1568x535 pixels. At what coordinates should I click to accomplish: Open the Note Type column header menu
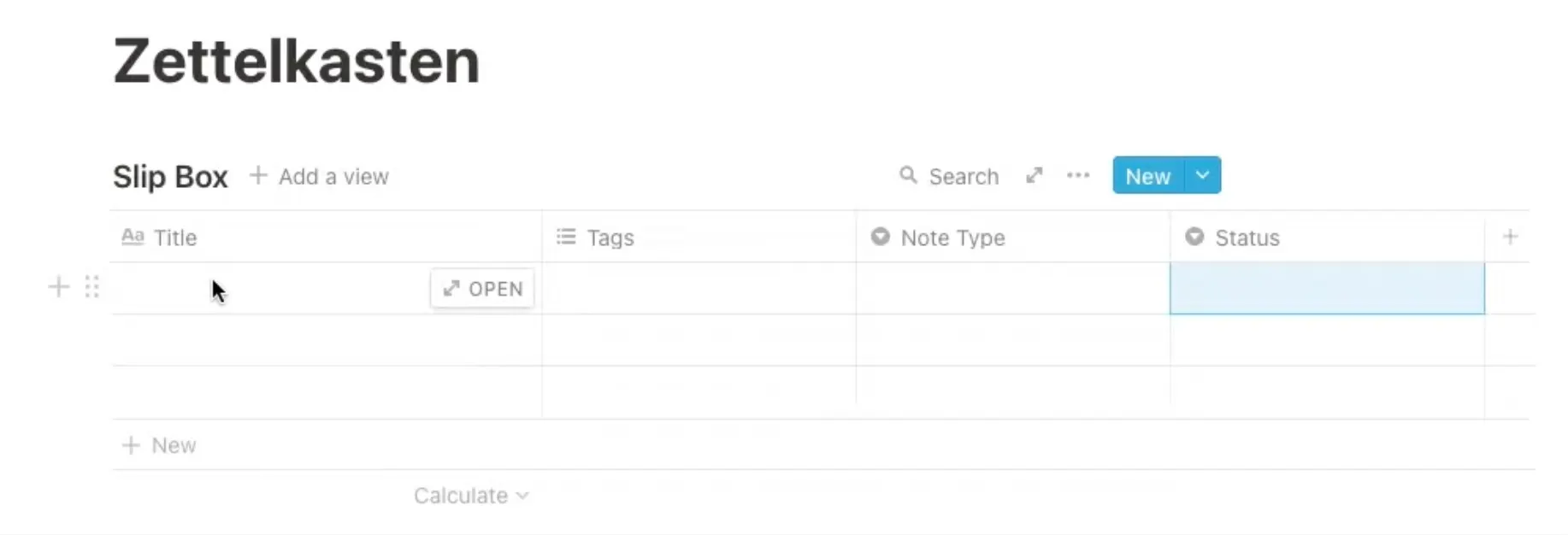952,238
